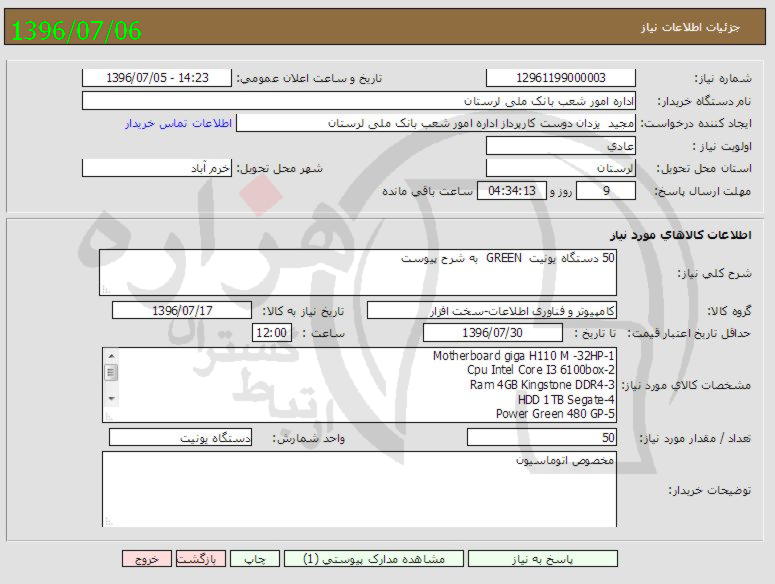The image size is (775, 584).
Task: Click scroll-up arrow in item specifications box
Action: pyautogui.click(x=111, y=356)
